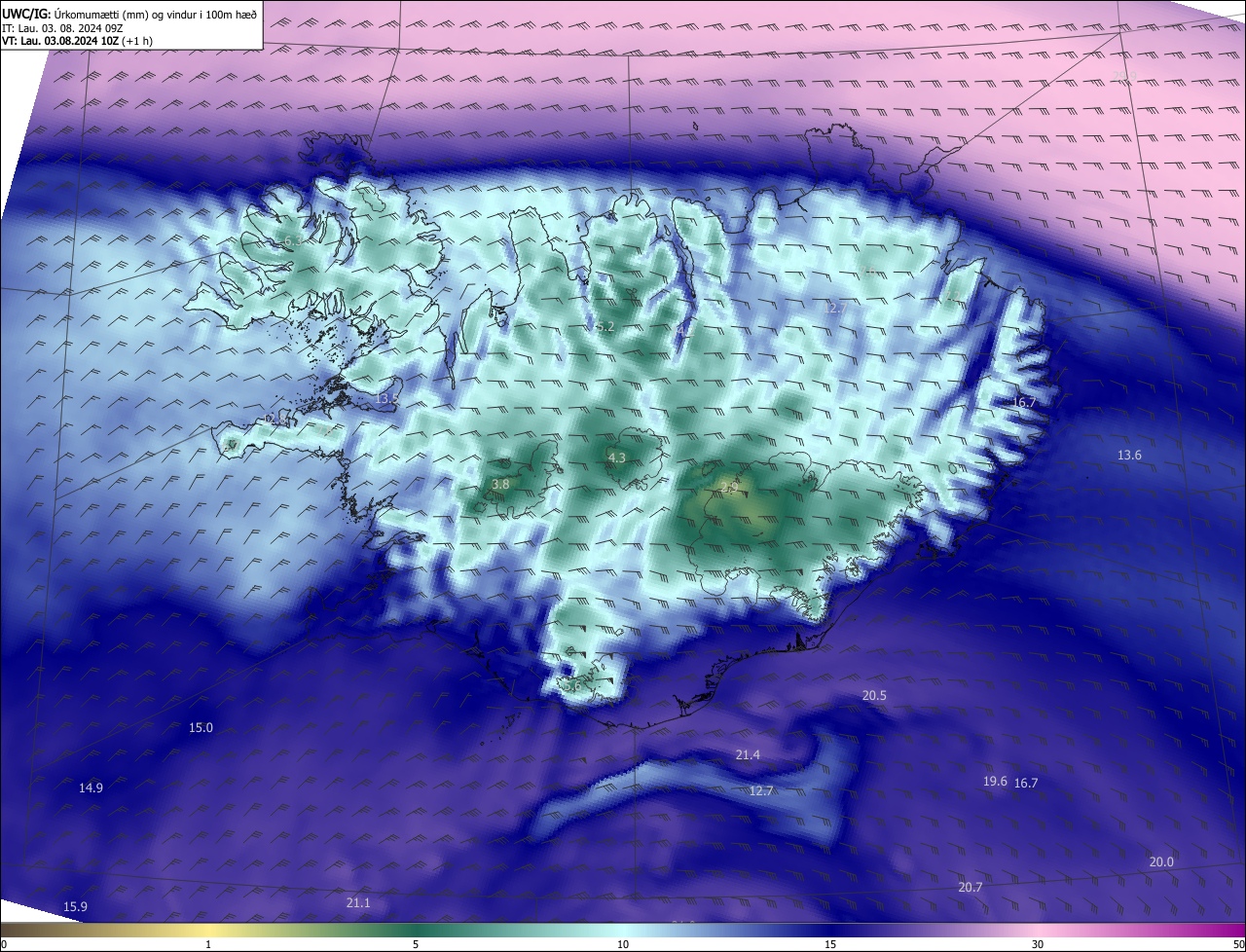Click the 13.6 value label on the map

click(x=1129, y=455)
